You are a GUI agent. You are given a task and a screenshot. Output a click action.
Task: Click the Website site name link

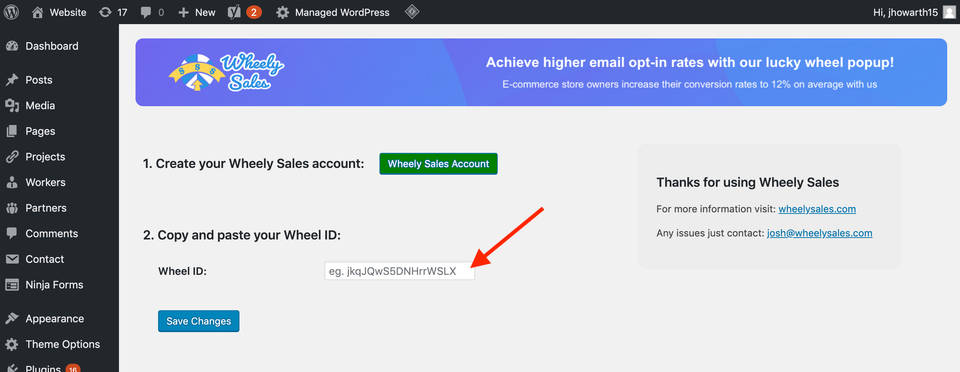pos(68,12)
